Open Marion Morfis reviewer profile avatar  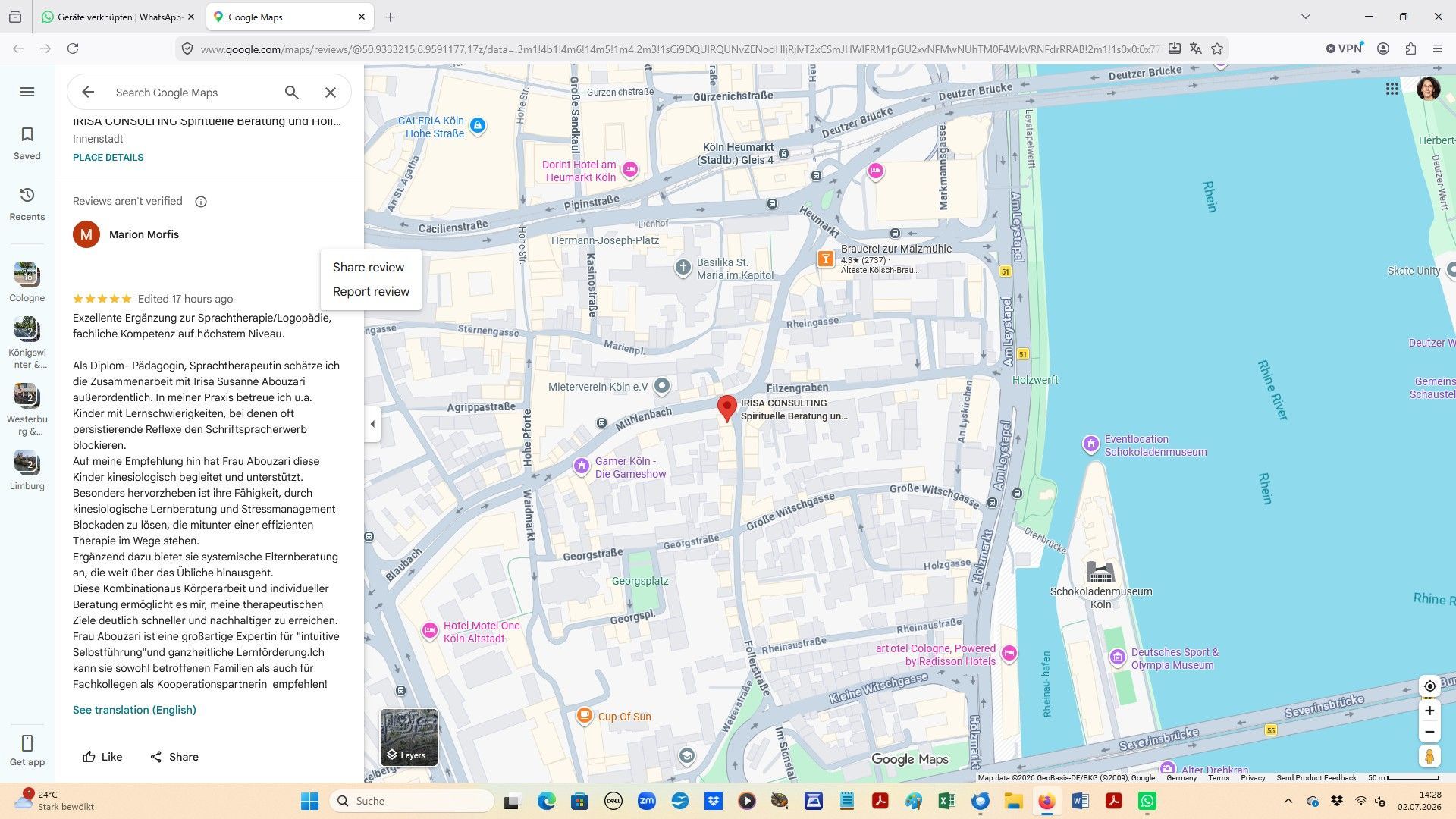(86, 234)
